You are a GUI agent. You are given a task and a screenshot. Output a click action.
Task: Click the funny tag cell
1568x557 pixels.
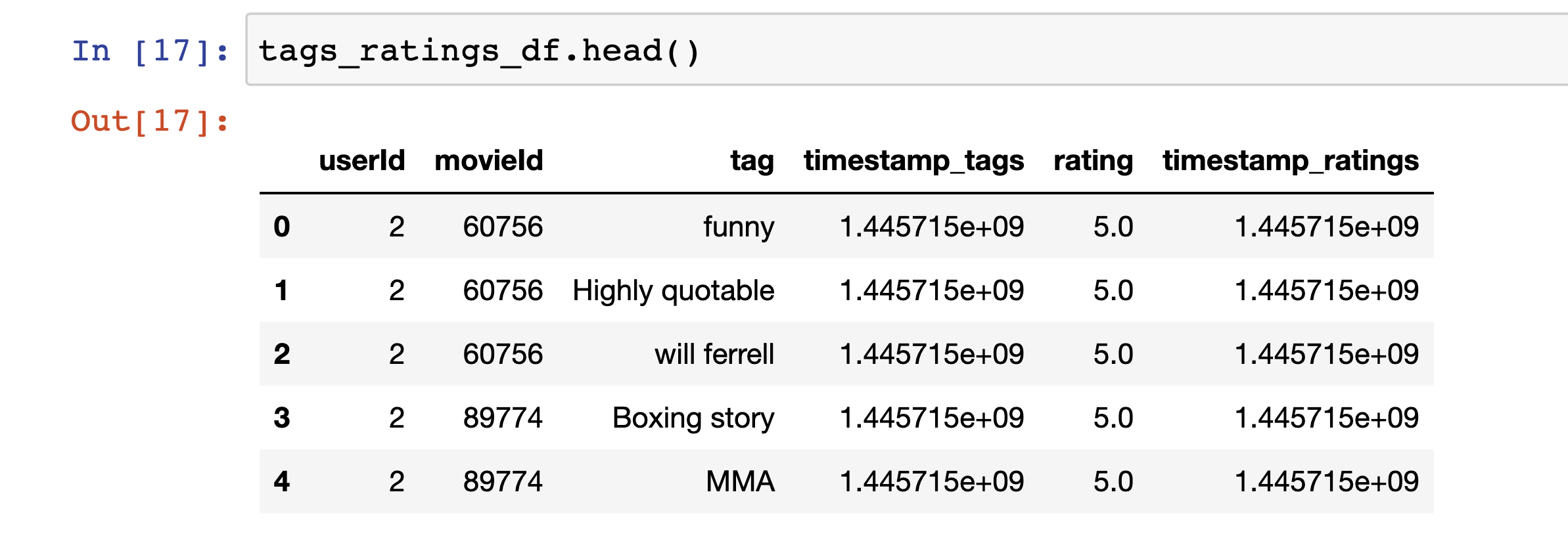[x=739, y=227]
